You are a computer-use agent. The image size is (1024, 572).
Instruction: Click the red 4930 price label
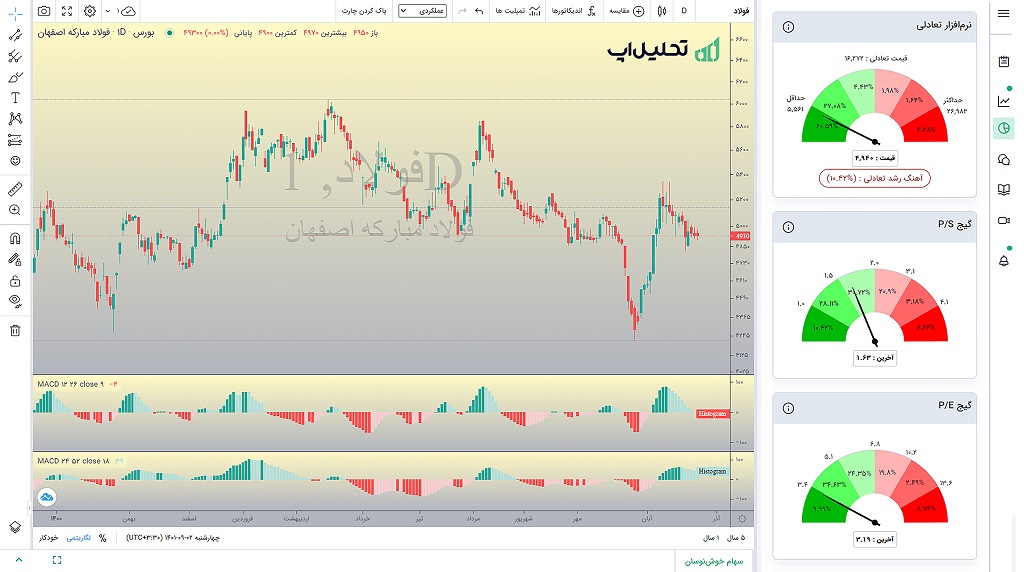[743, 236]
